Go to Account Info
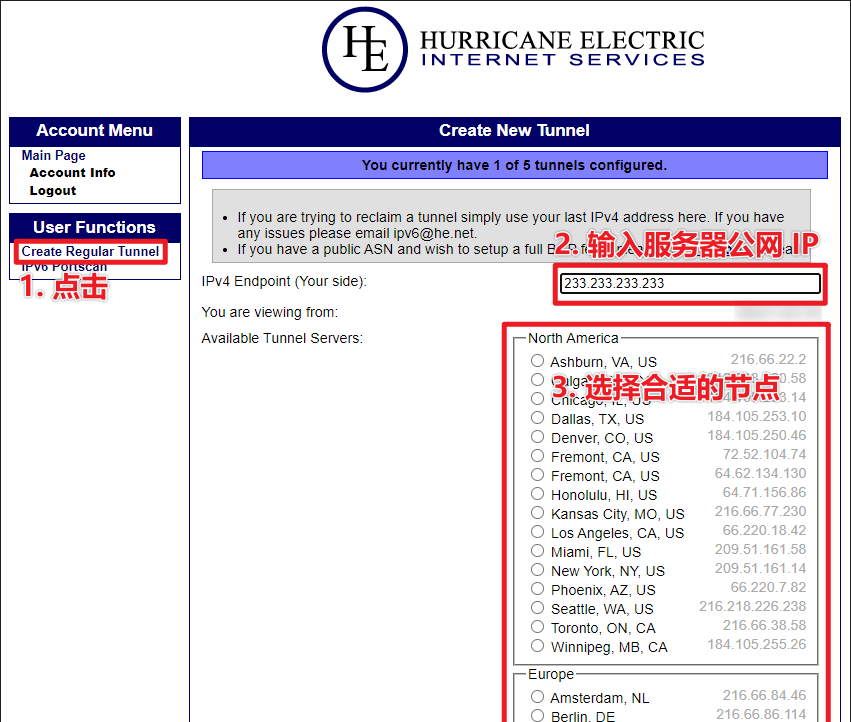Viewport: 851px width, 722px height. tap(72, 173)
